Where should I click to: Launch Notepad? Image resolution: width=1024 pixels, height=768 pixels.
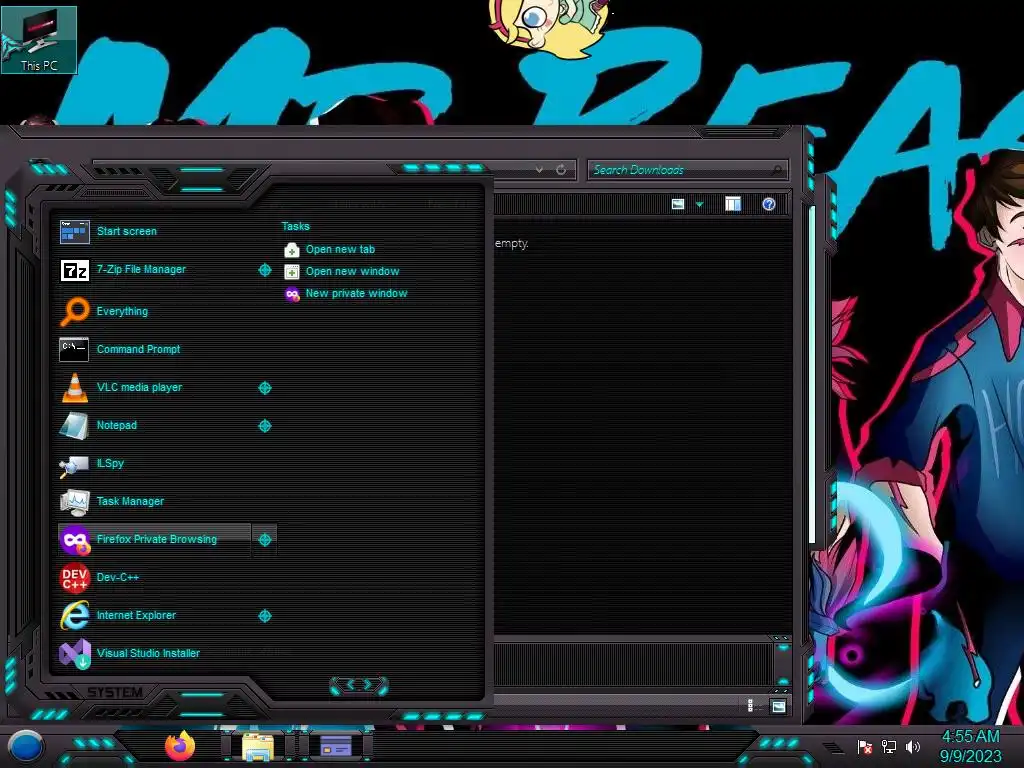pos(155,425)
